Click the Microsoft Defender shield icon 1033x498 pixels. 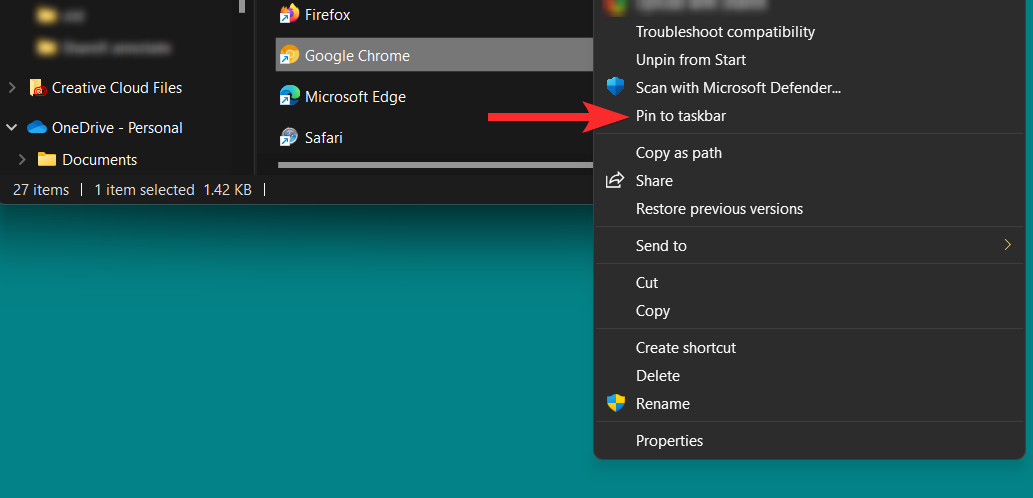[x=616, y=88]
